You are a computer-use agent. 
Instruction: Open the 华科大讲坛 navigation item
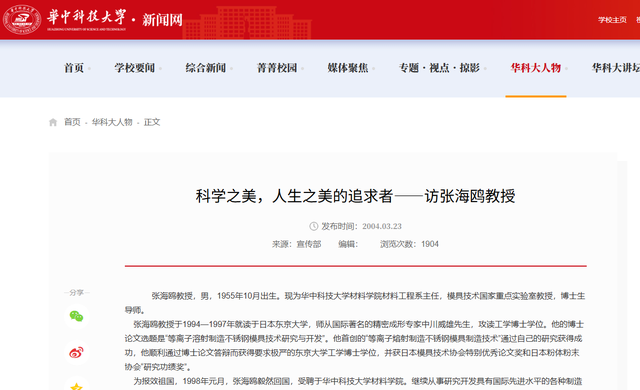[x=616, y=68]
